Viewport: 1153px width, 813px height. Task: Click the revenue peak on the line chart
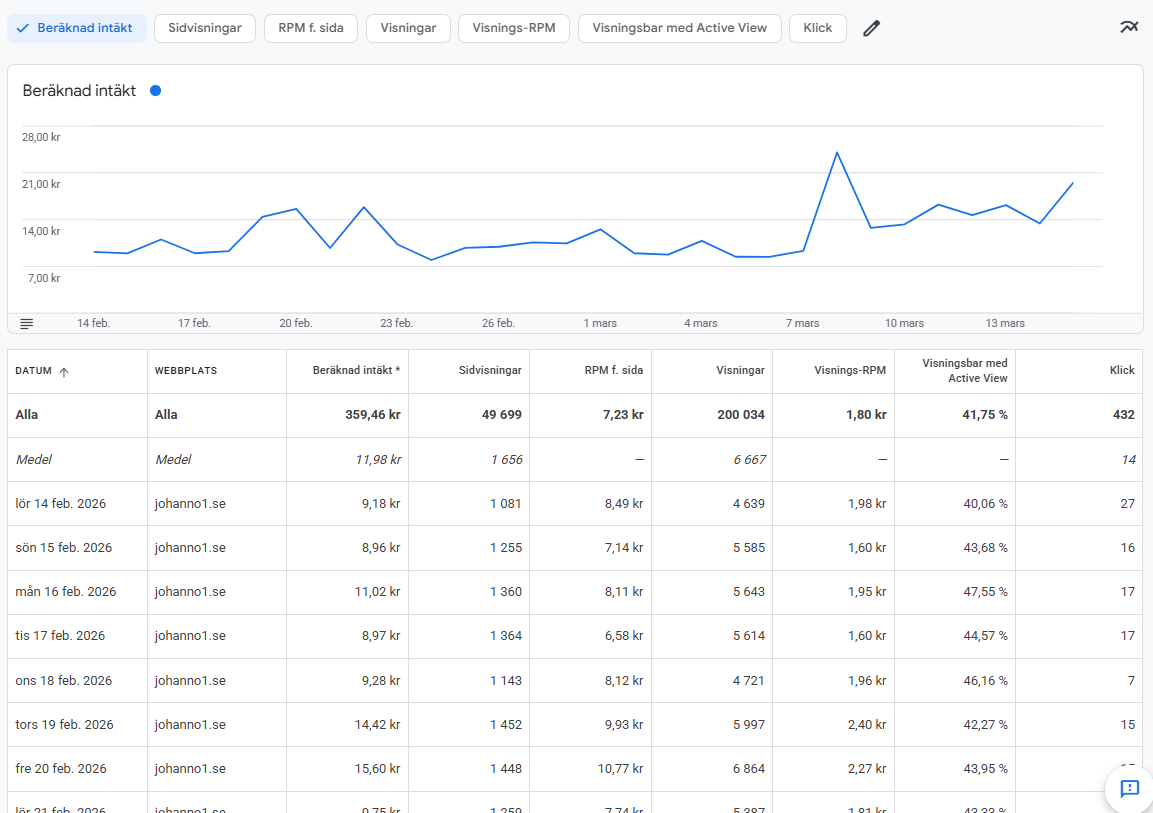tap(836, 152)
